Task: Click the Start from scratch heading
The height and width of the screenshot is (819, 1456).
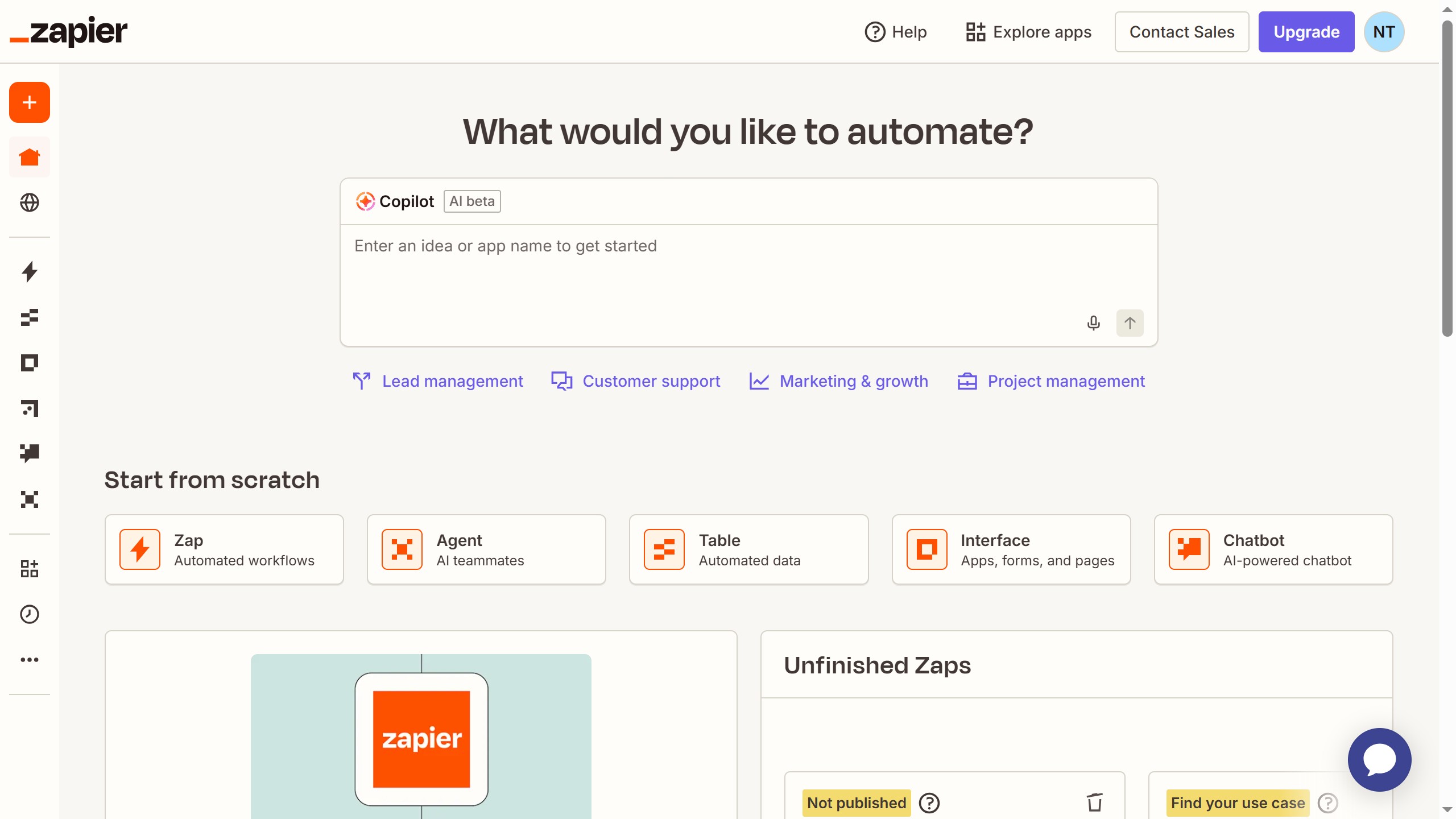Action: pyautogui.click(x=212, y=480)
